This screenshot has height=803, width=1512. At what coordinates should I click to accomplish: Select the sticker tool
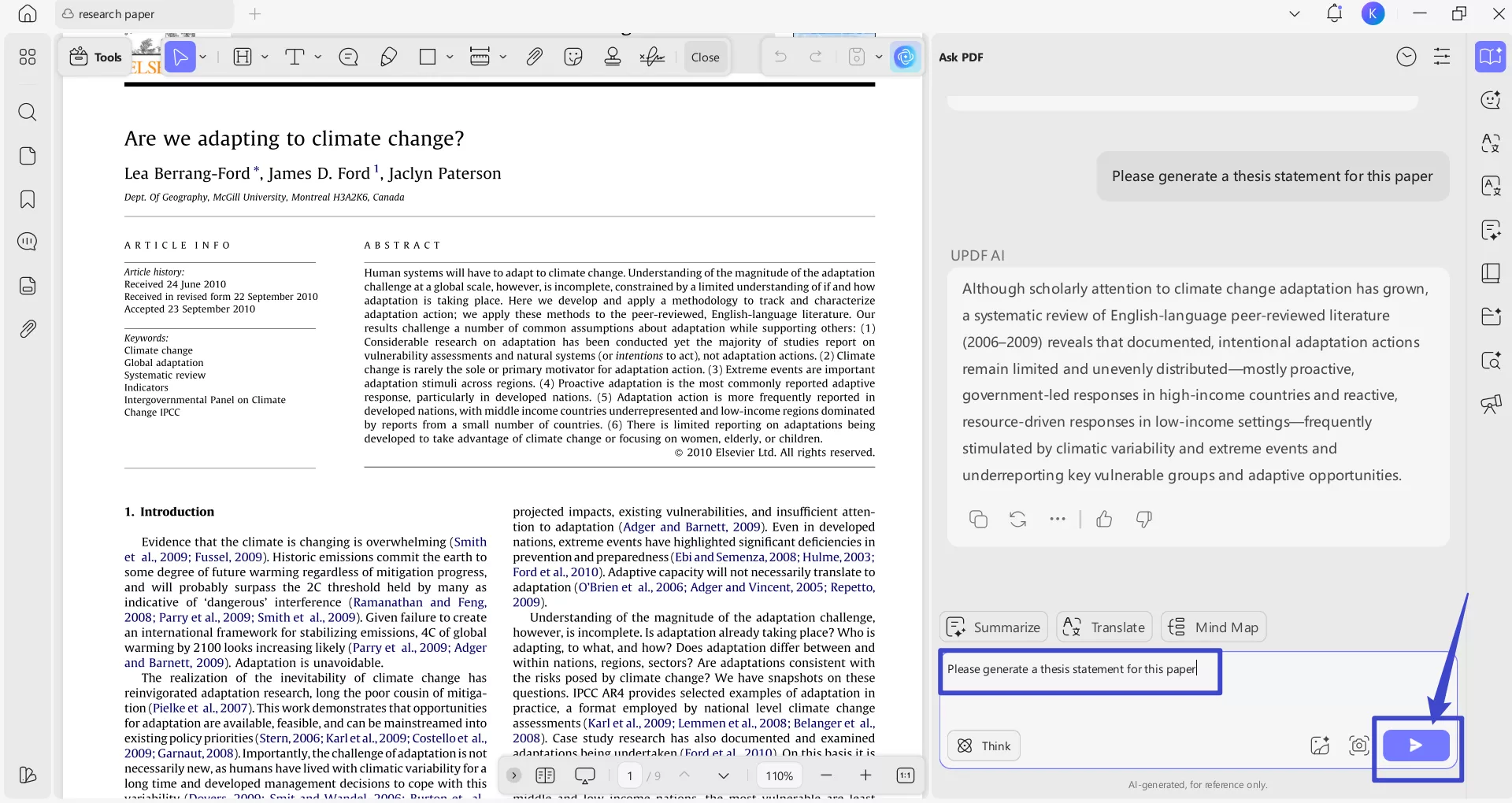pyautogui.click(x=573, y=57)
